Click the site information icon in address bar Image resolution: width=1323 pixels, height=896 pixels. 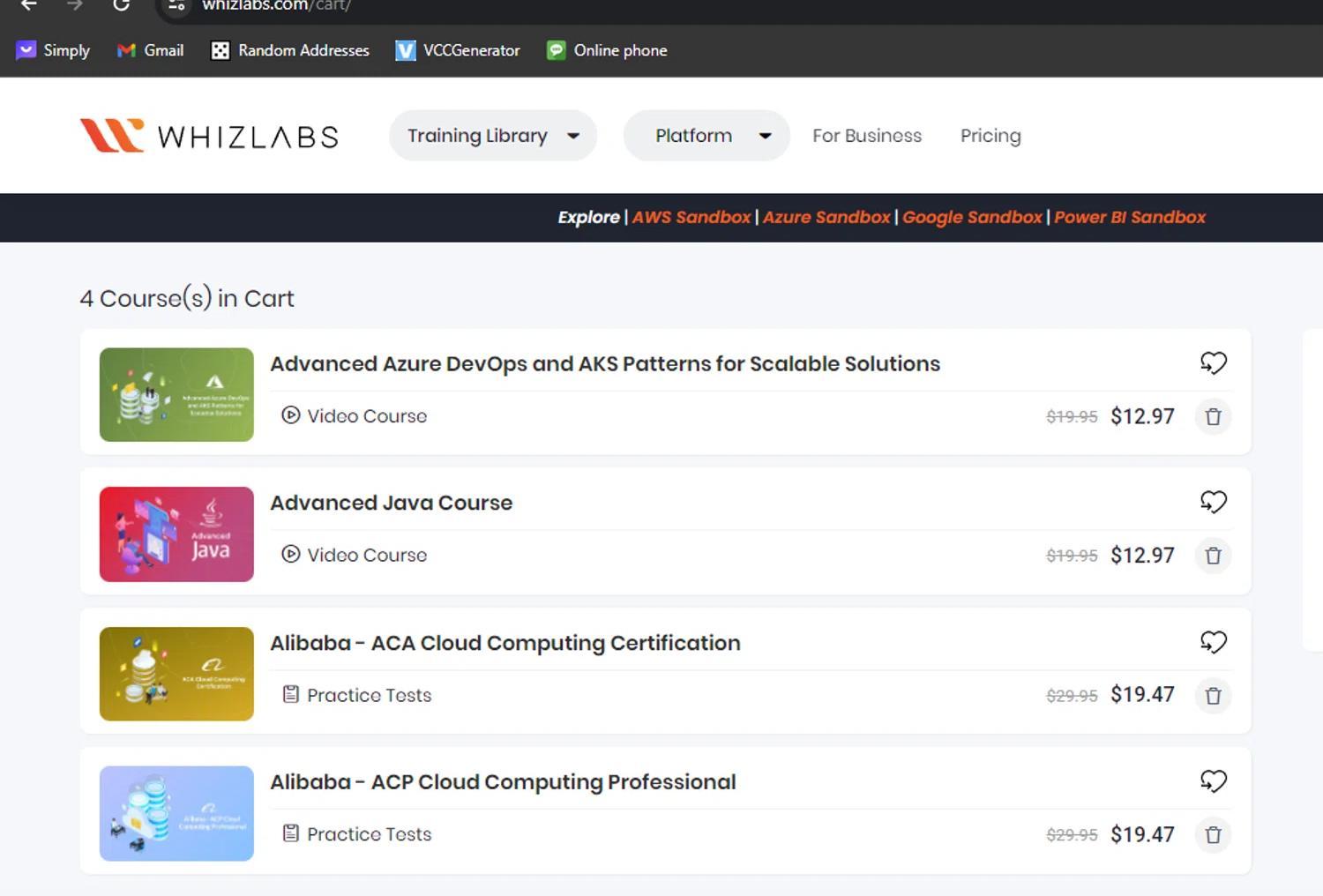click(176, 5)
